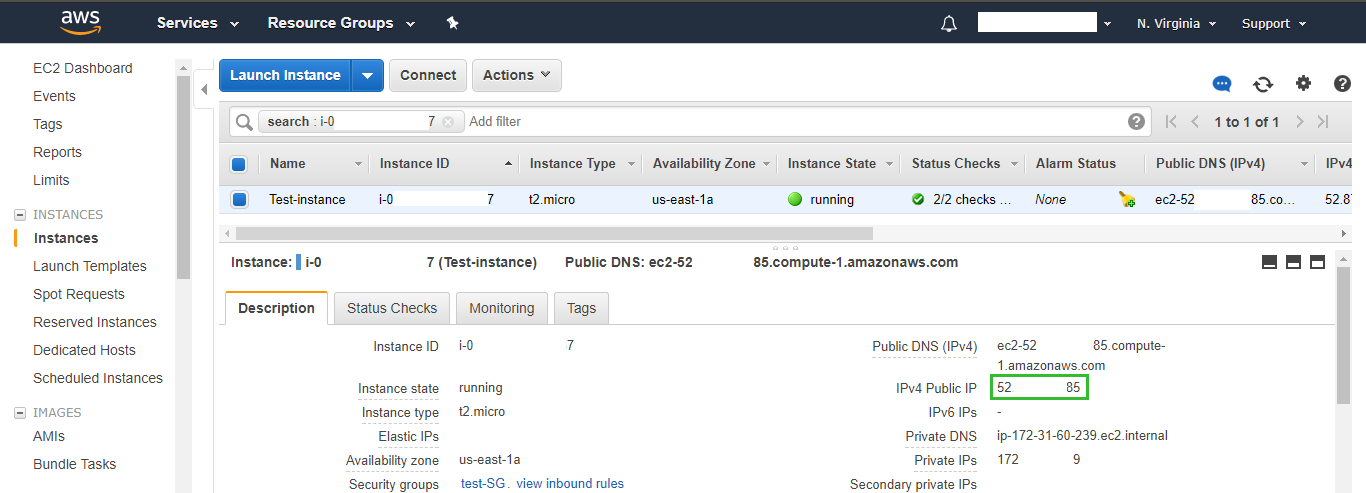Click the Add filter search field
The height and width of the screenshot is (493, 1366).
pyautogui.click(x=790, y=122)
